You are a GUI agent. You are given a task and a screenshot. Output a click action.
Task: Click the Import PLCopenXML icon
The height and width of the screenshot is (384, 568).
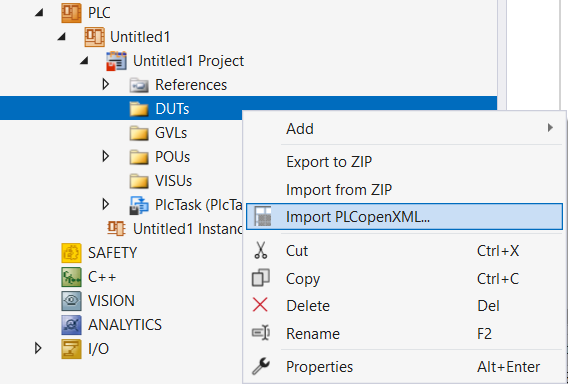tap(263, 217)
